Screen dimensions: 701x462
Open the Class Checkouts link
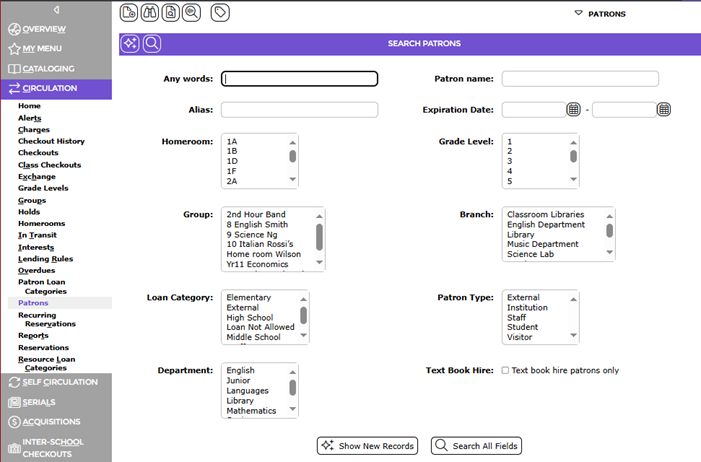50,165
